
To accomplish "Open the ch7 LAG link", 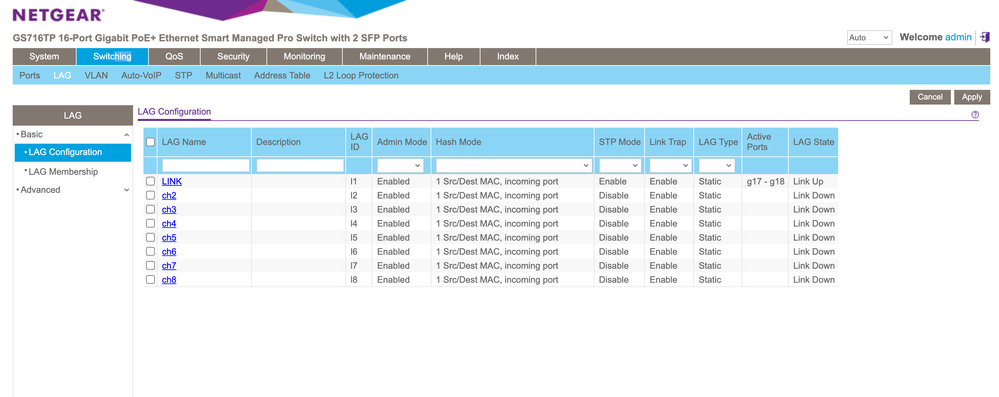I will pos(169,266).
